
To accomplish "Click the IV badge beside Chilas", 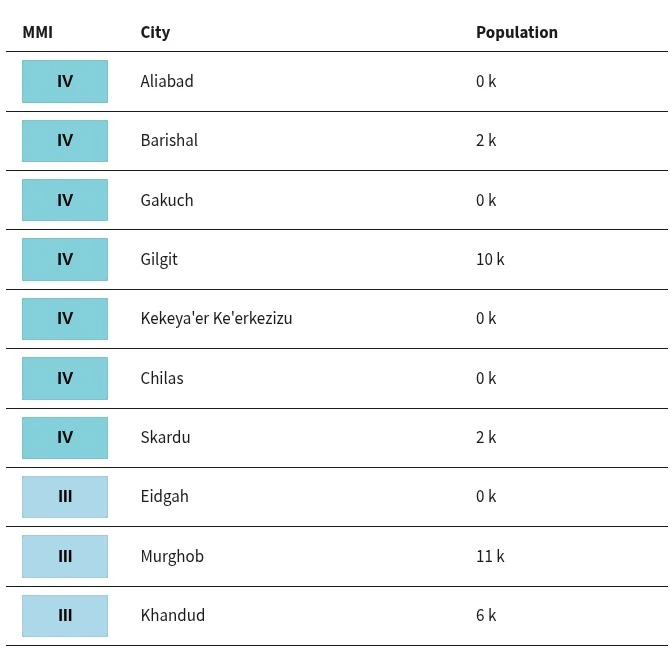I will coord(65,378).
